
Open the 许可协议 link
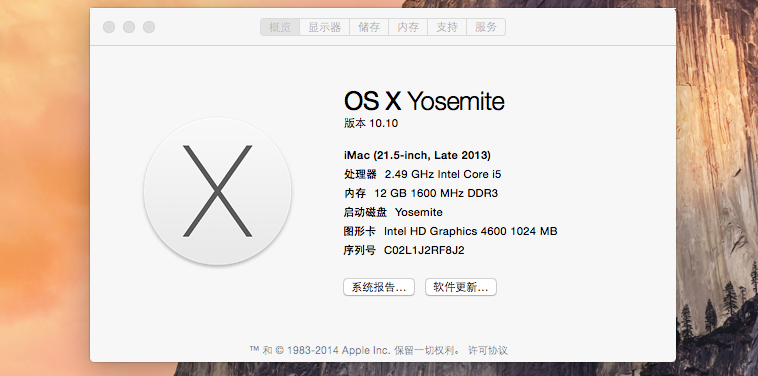tap(488, 350)
